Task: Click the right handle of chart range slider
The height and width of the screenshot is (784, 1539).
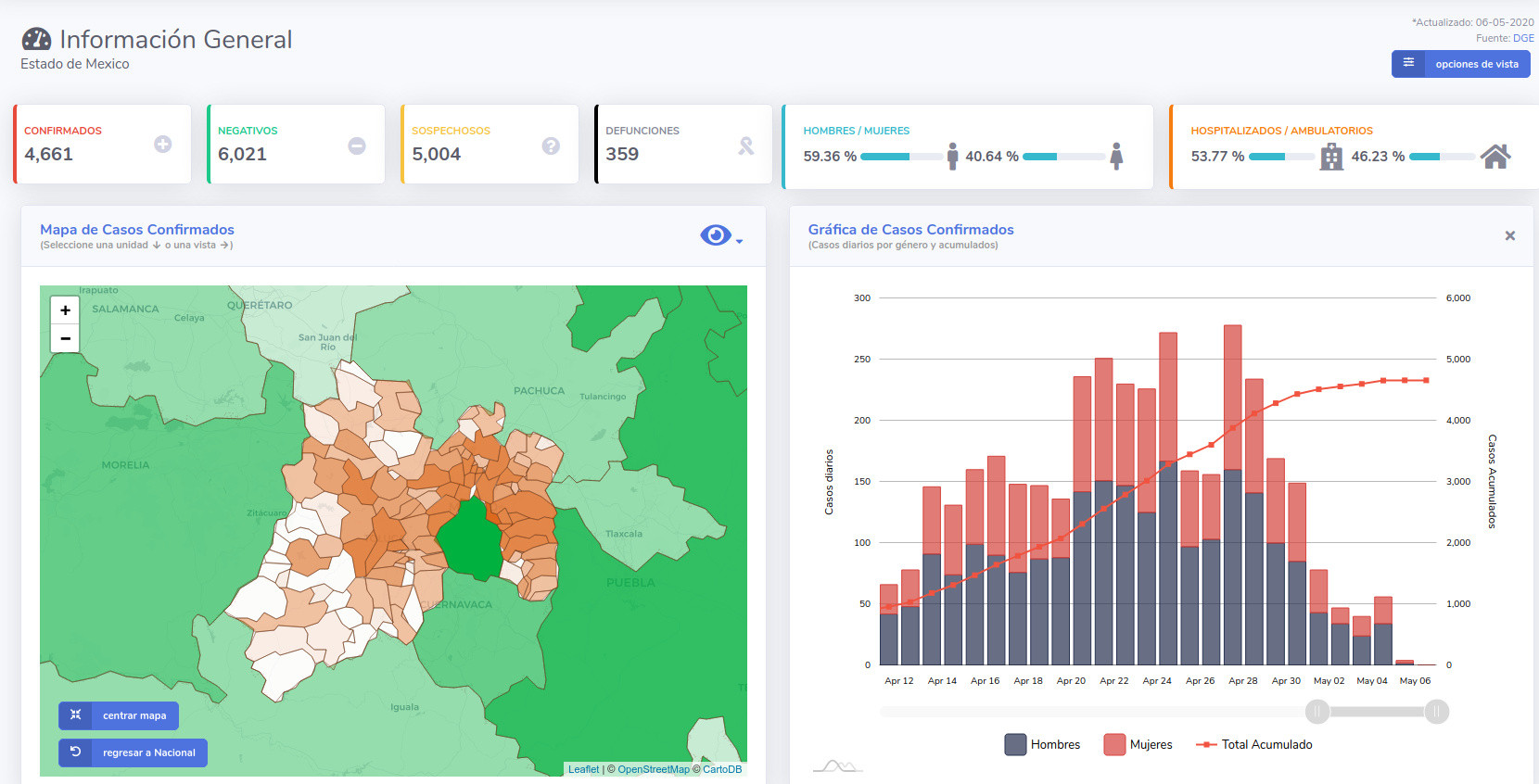Action: [1436, 712]
